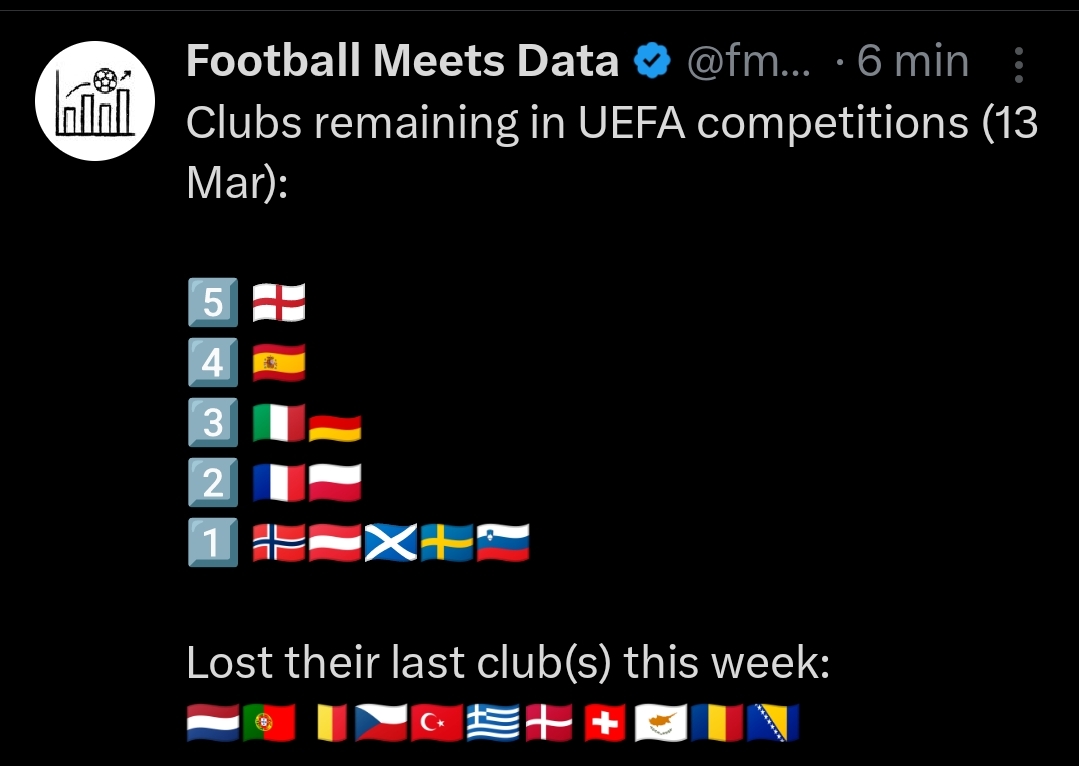
Task: Click the England flag emoji
Action: pos(278,303)
